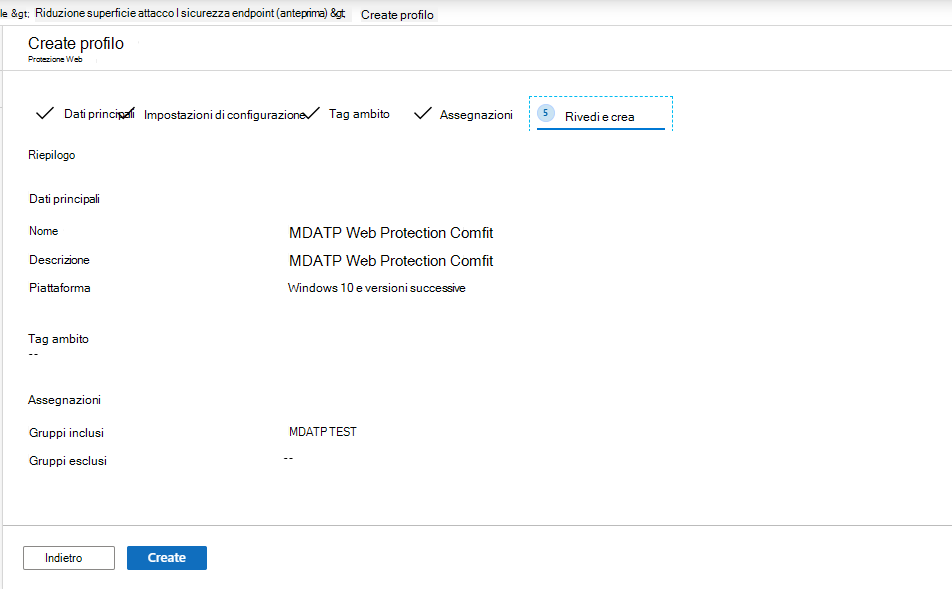Click the Dati principali section heading
The width and height of the screenshot is (952, 589).
pyautogui.click(x=64, y=199)
